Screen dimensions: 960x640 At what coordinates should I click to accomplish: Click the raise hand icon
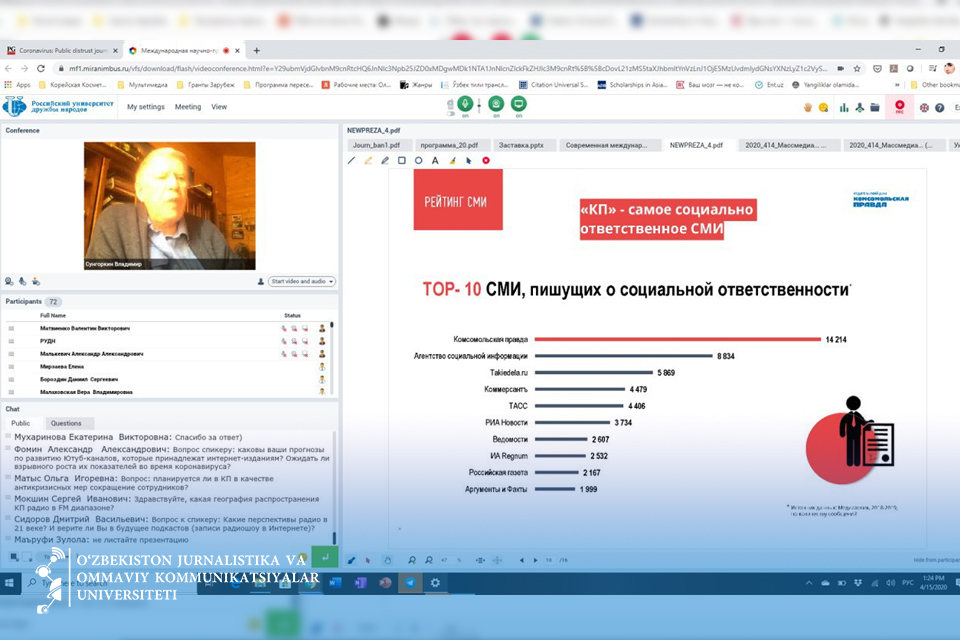coord(808,108)
